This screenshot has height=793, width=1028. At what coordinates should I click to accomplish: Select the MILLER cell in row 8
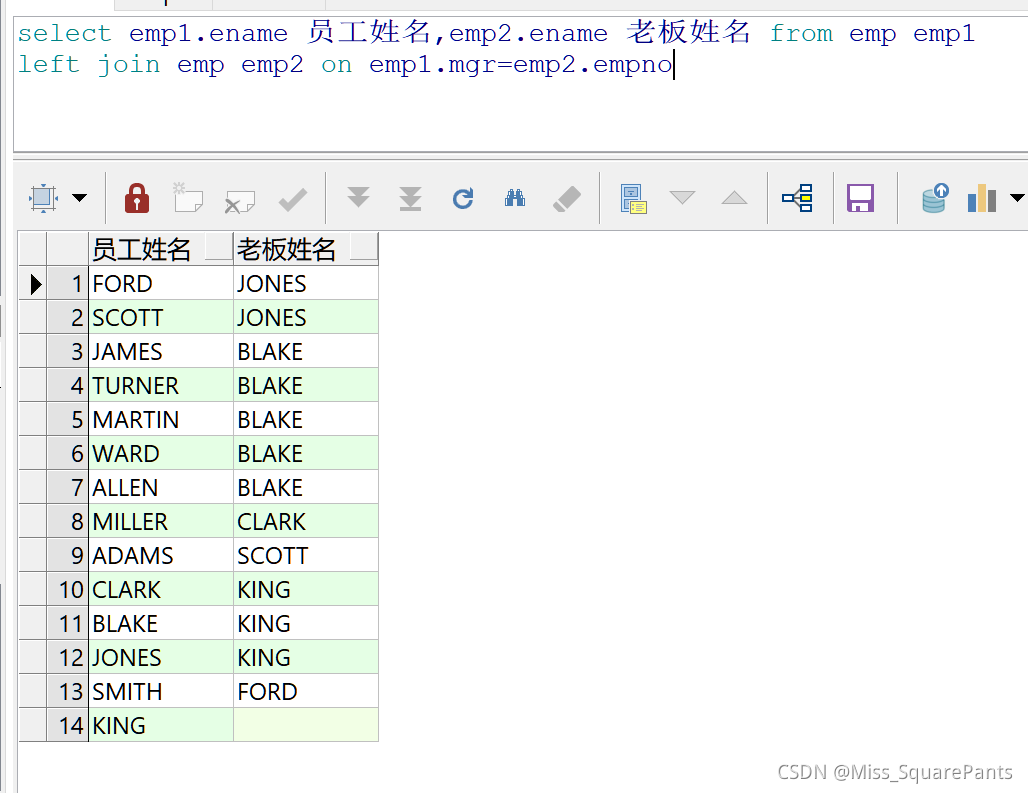point(161,522)
